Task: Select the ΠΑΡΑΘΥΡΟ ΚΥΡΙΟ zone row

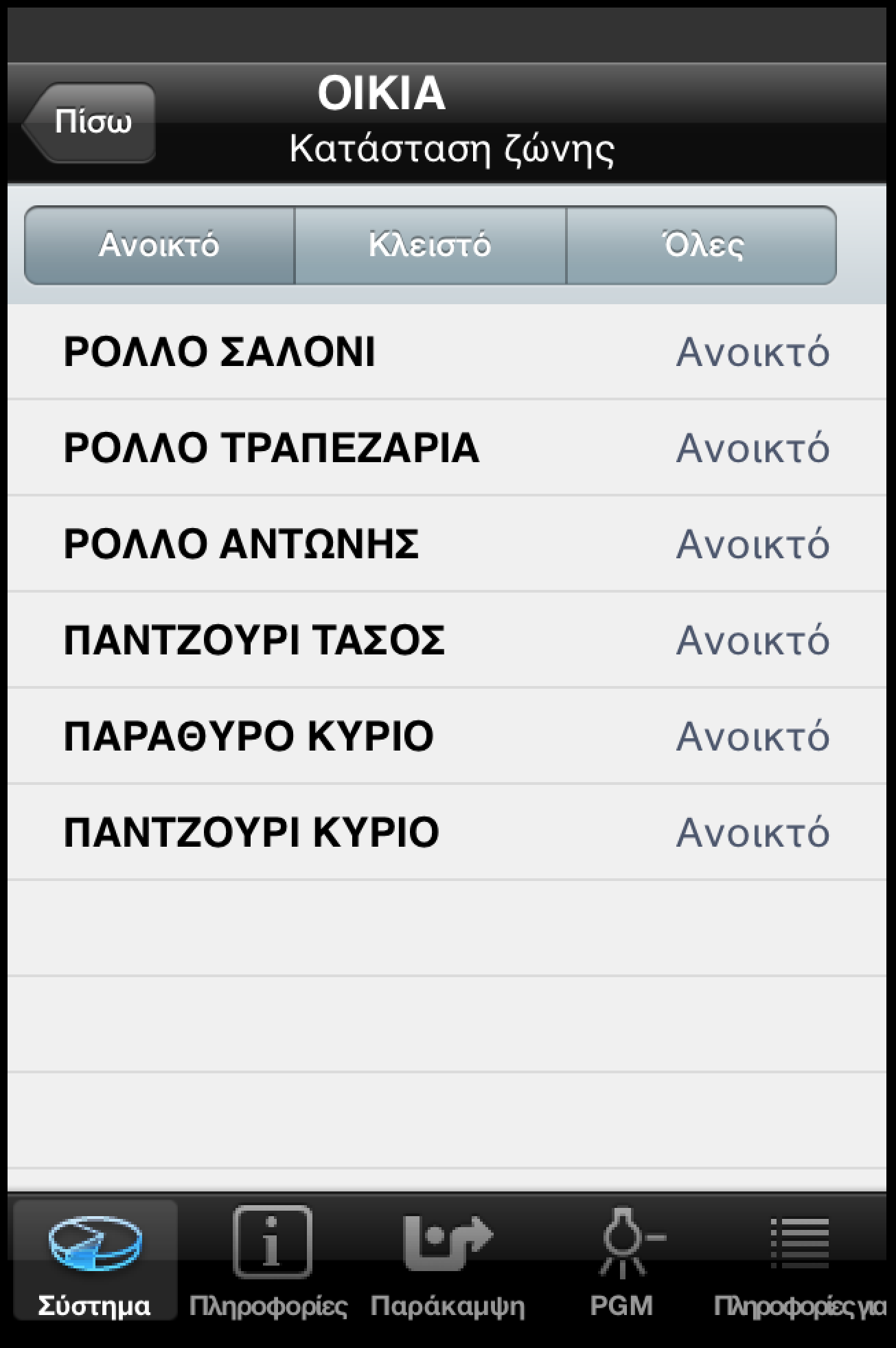Action: pyautogui.click(x=249, y=736)
